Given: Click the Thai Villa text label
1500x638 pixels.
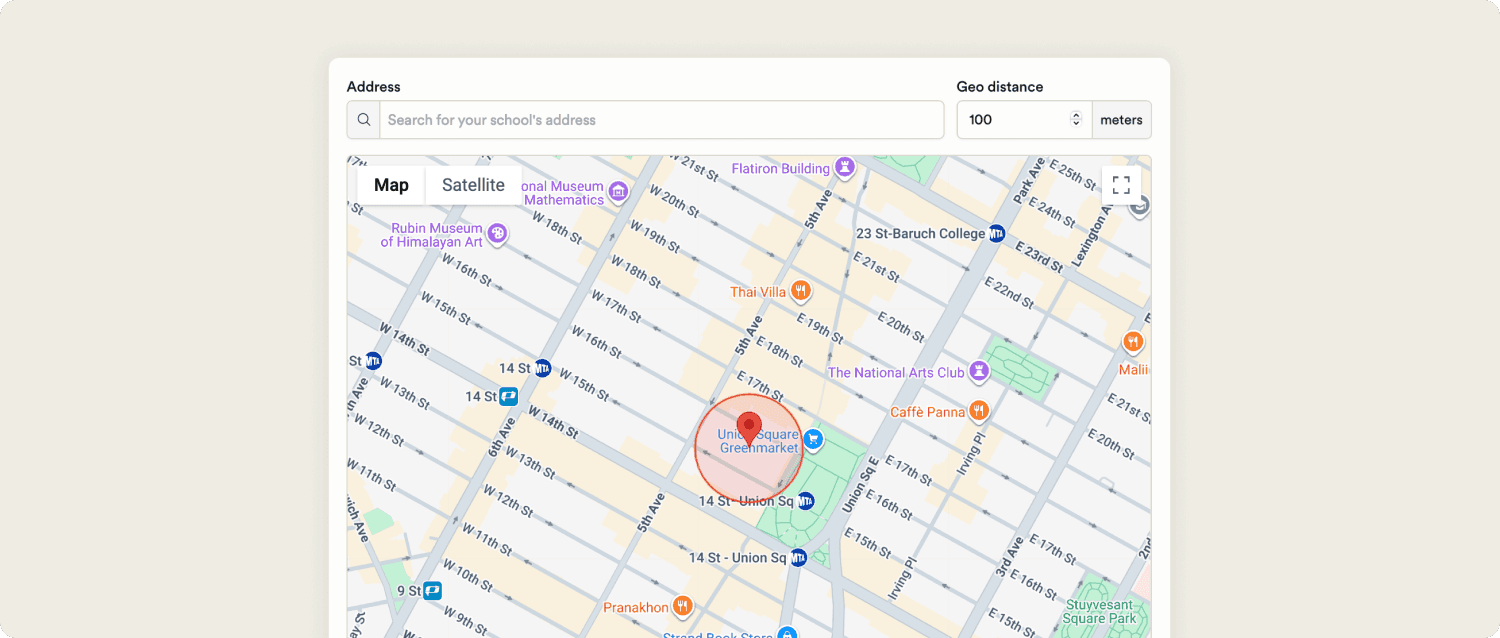Looking at the screenshot, I should (x=758, y=292).
